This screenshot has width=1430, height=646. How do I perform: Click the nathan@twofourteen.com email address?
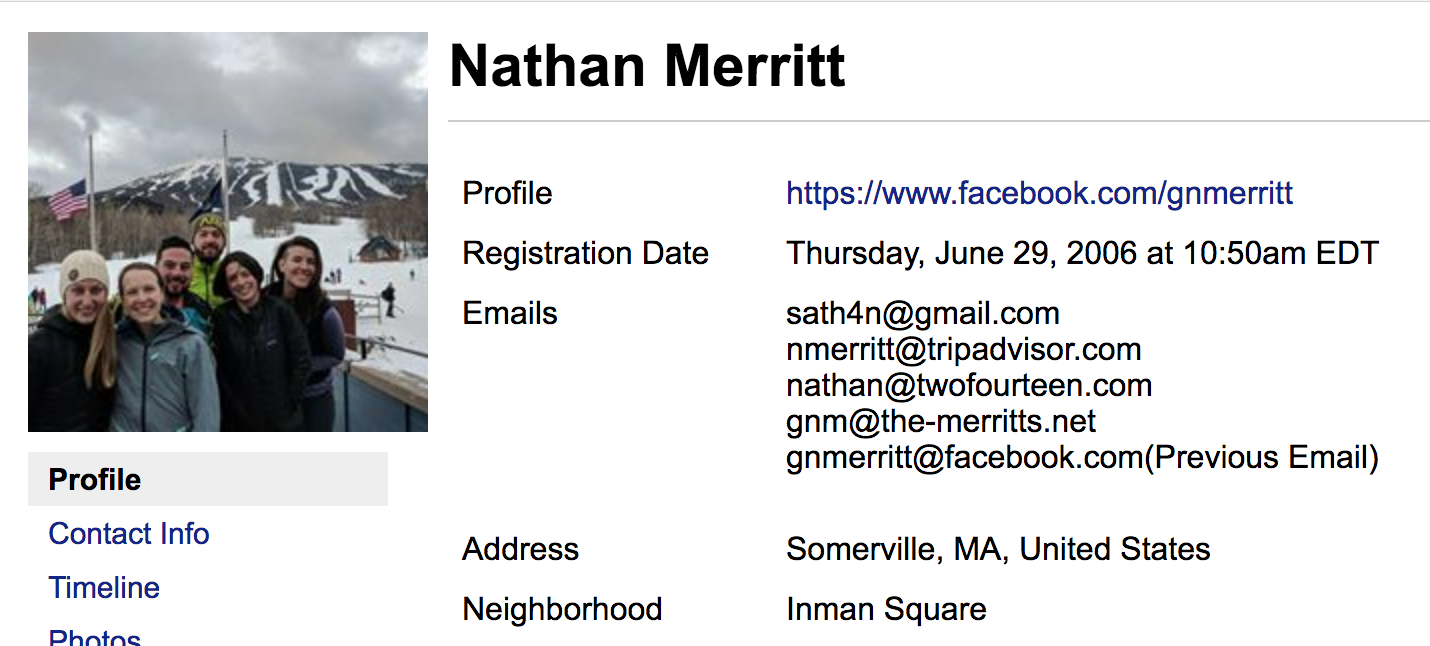click(969, 385)
